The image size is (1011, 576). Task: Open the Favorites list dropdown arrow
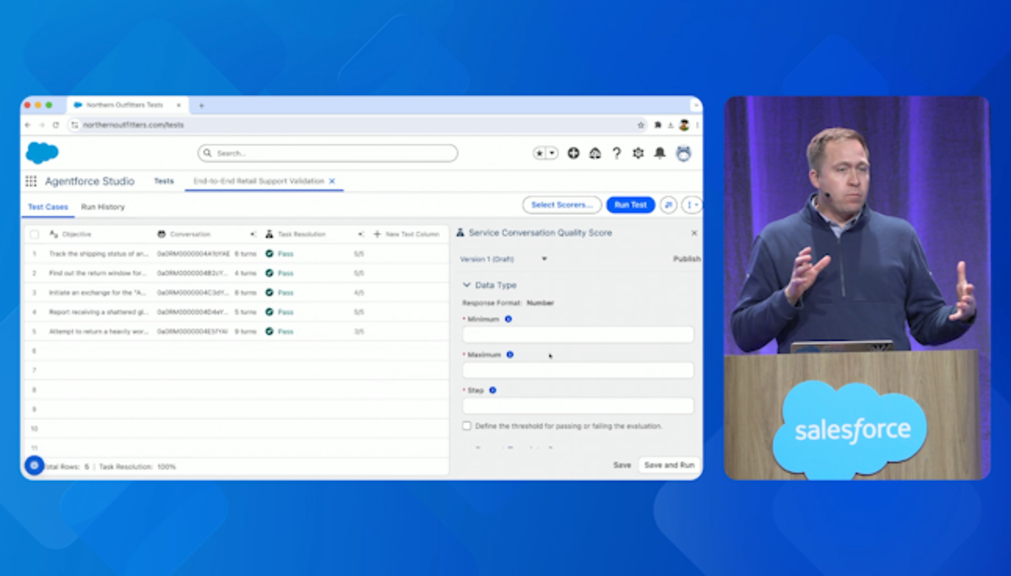(x=552, y=153)
